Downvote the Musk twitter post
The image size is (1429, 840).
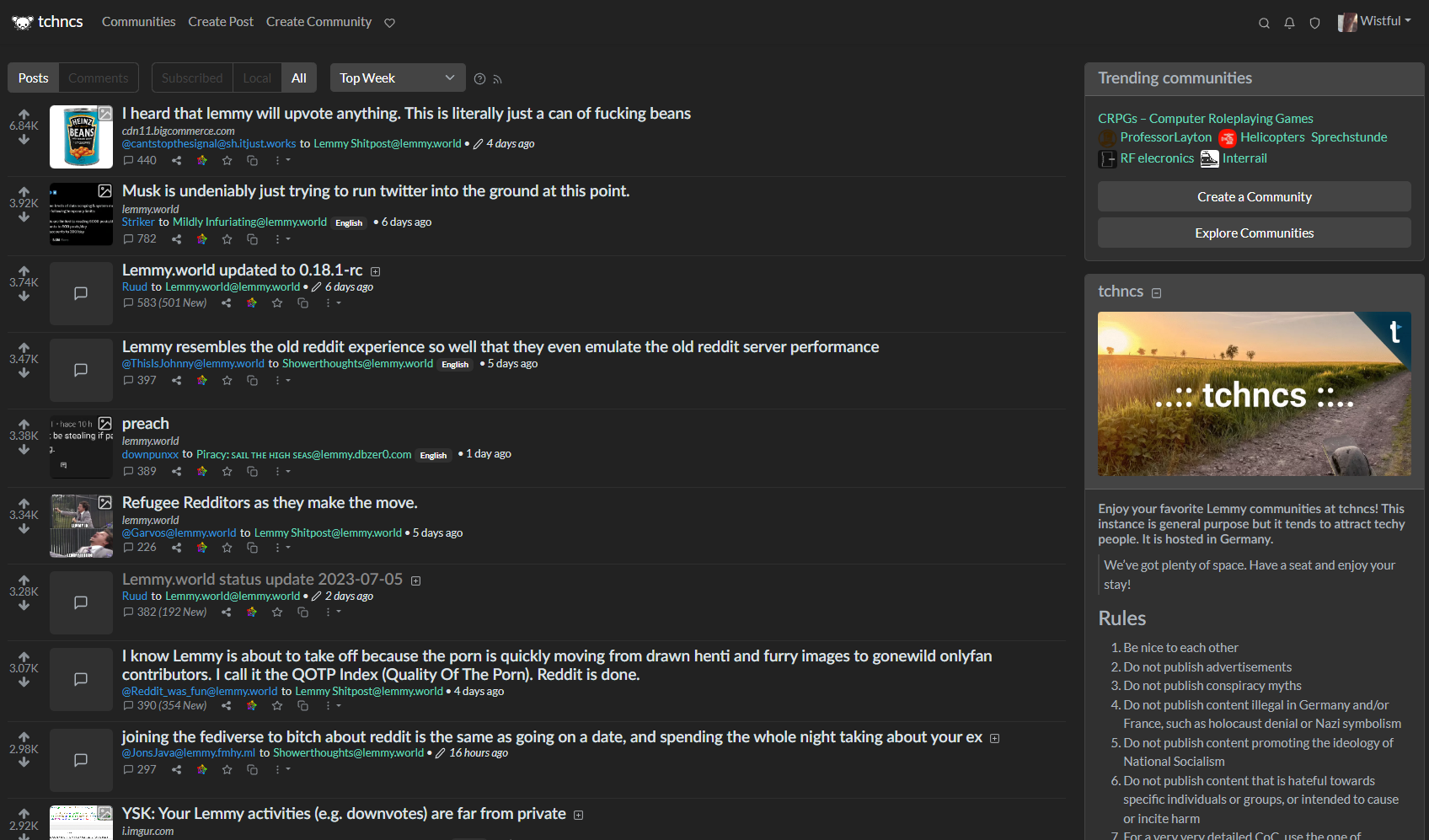click(24, 217)
